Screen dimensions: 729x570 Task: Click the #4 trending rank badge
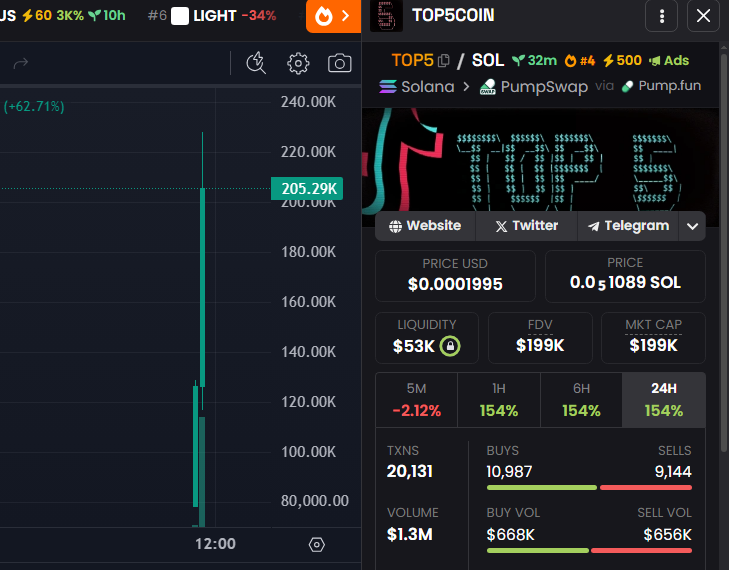coord(580,60)
